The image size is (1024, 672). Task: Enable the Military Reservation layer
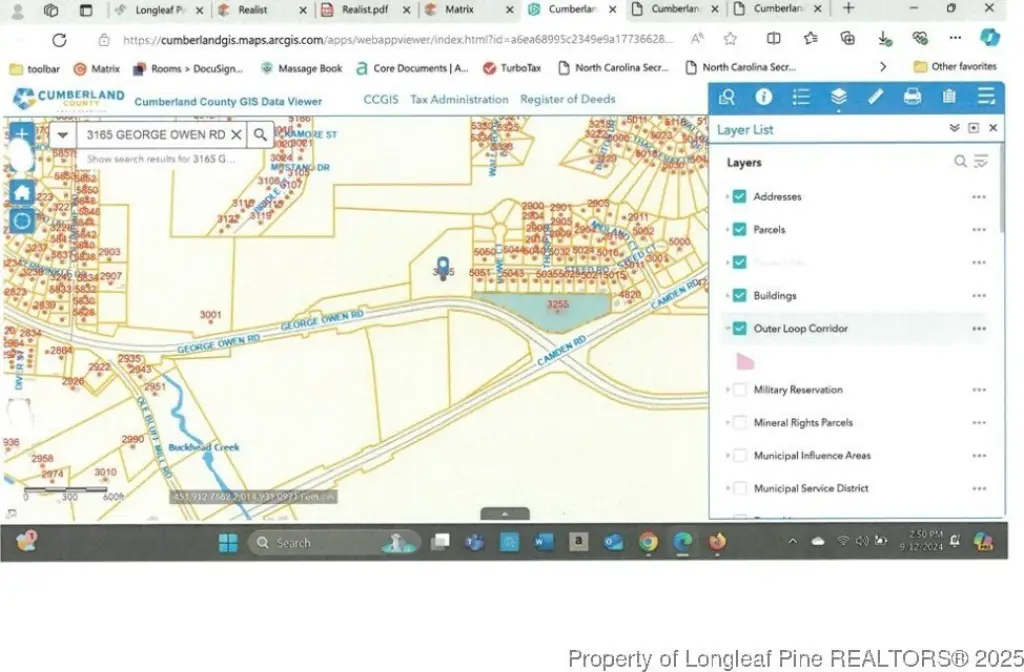pyautogui.click(x=739, y=390)
